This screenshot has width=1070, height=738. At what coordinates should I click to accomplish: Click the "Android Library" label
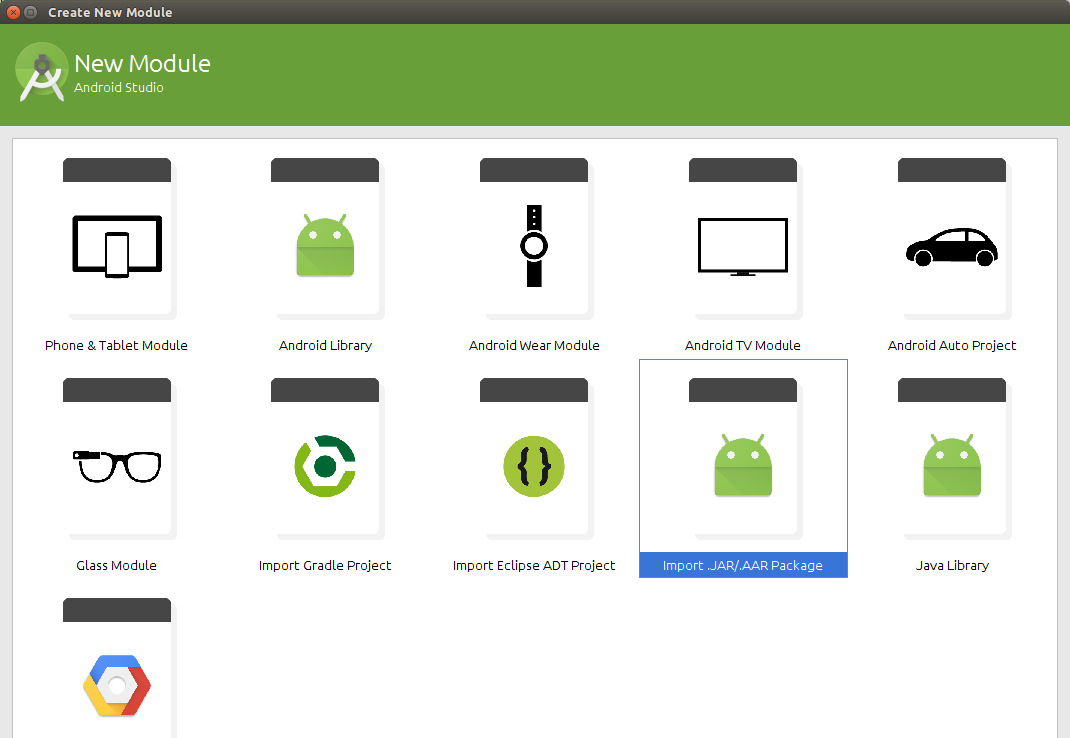[x=326, y=345]
